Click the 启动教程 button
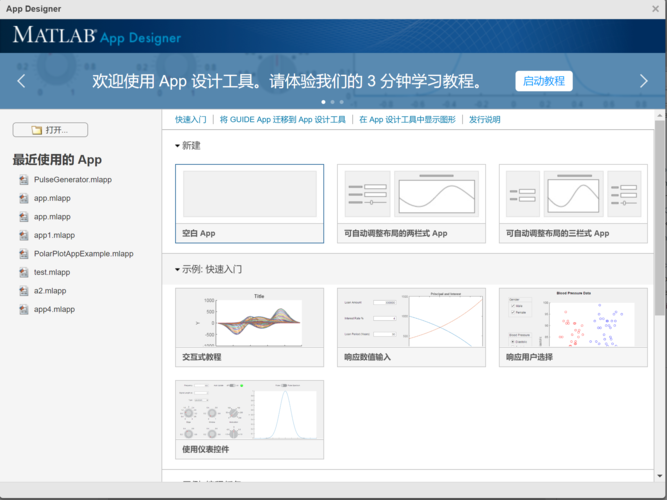 (x=544, y=81)
